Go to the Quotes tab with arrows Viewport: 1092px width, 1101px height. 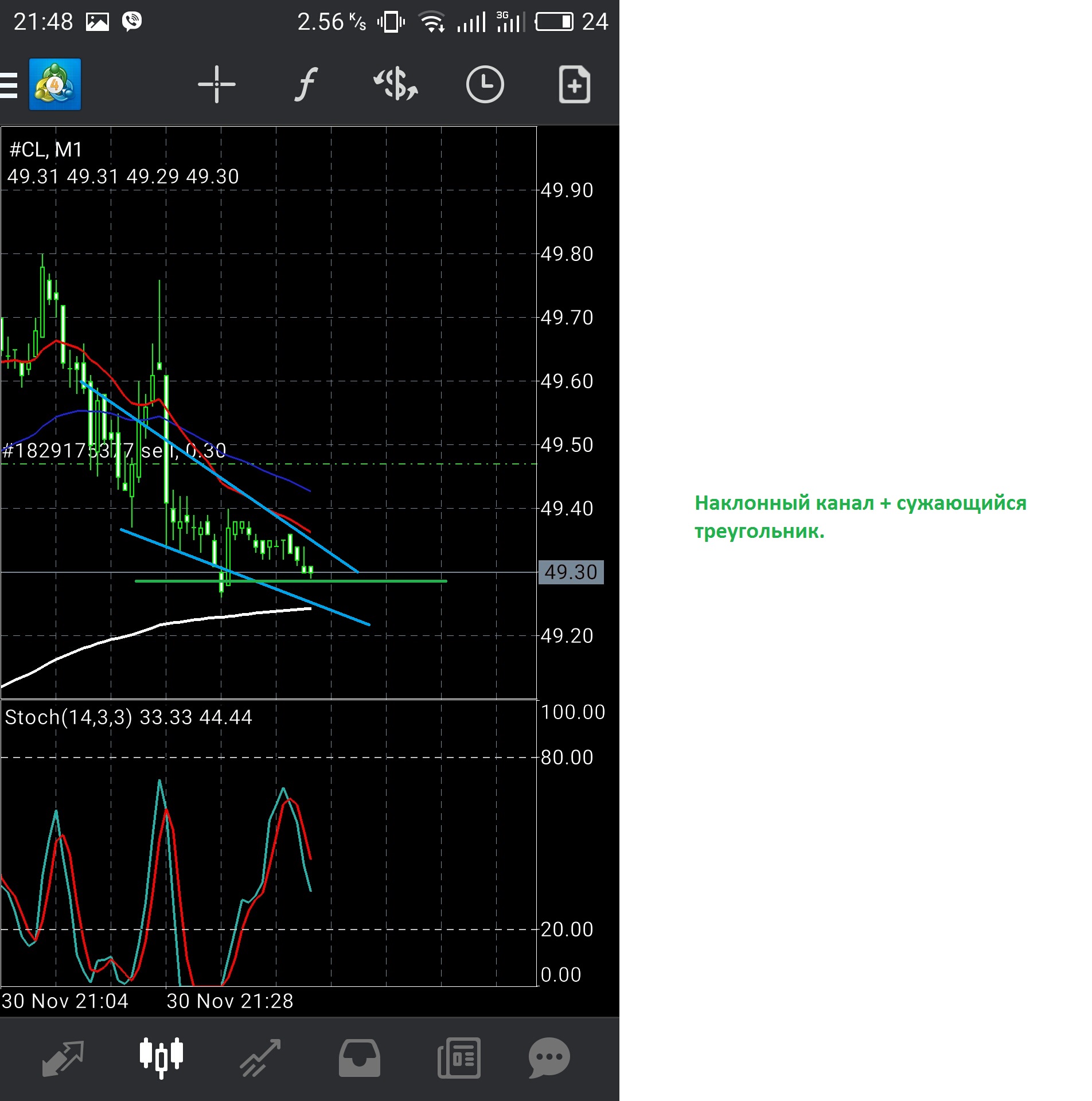tap(63, 1058)
